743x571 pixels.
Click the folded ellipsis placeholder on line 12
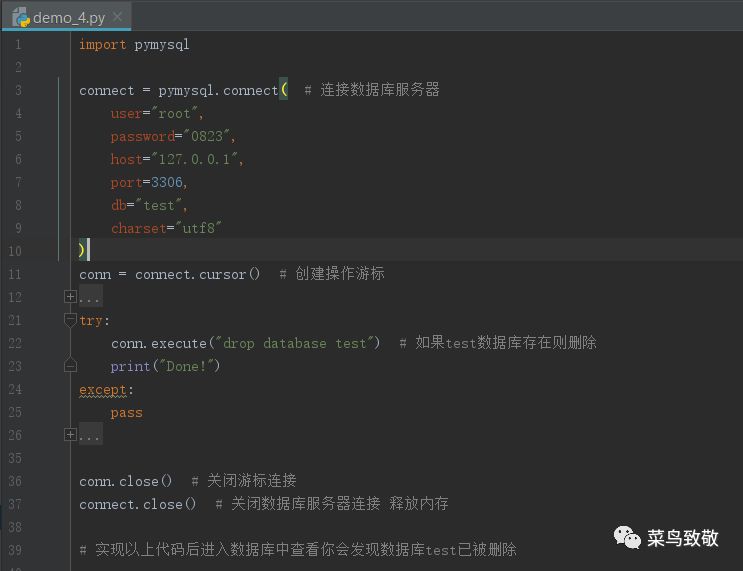(90, 298)
